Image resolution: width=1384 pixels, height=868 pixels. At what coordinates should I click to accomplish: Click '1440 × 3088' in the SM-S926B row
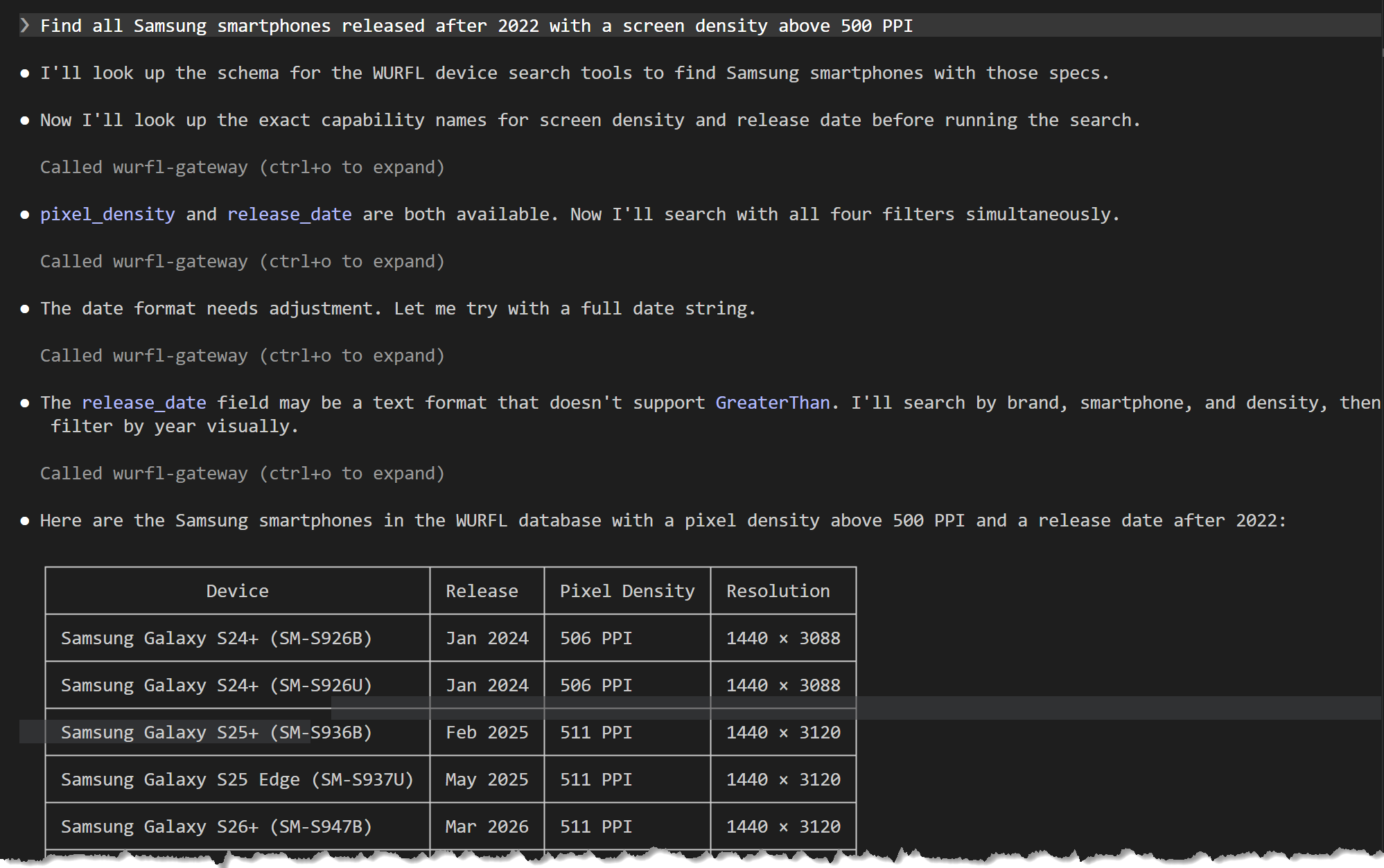point(783,638)
